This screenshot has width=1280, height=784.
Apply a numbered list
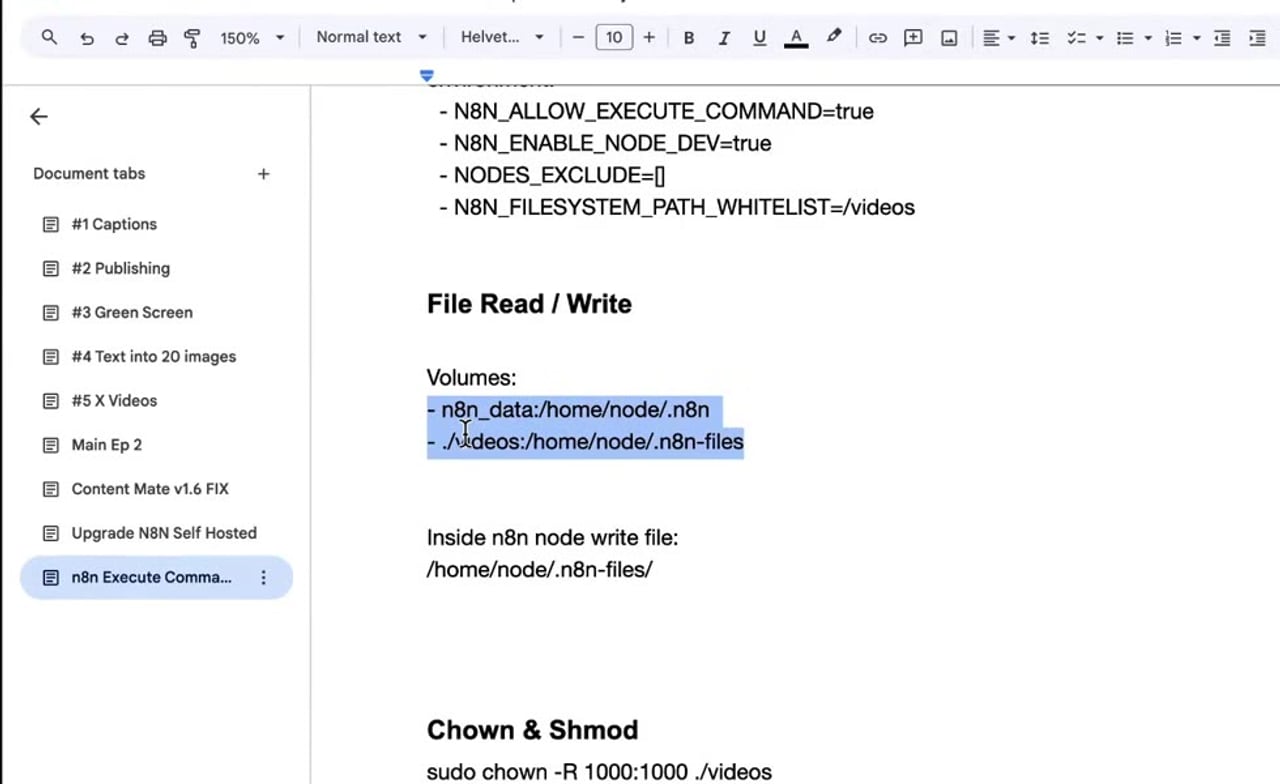[x=1174, y=38]
